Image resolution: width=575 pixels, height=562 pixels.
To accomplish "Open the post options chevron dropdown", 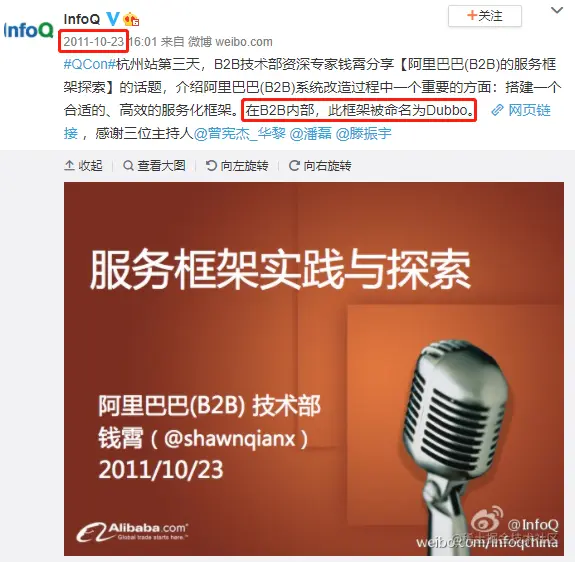I will coord(557,10).
